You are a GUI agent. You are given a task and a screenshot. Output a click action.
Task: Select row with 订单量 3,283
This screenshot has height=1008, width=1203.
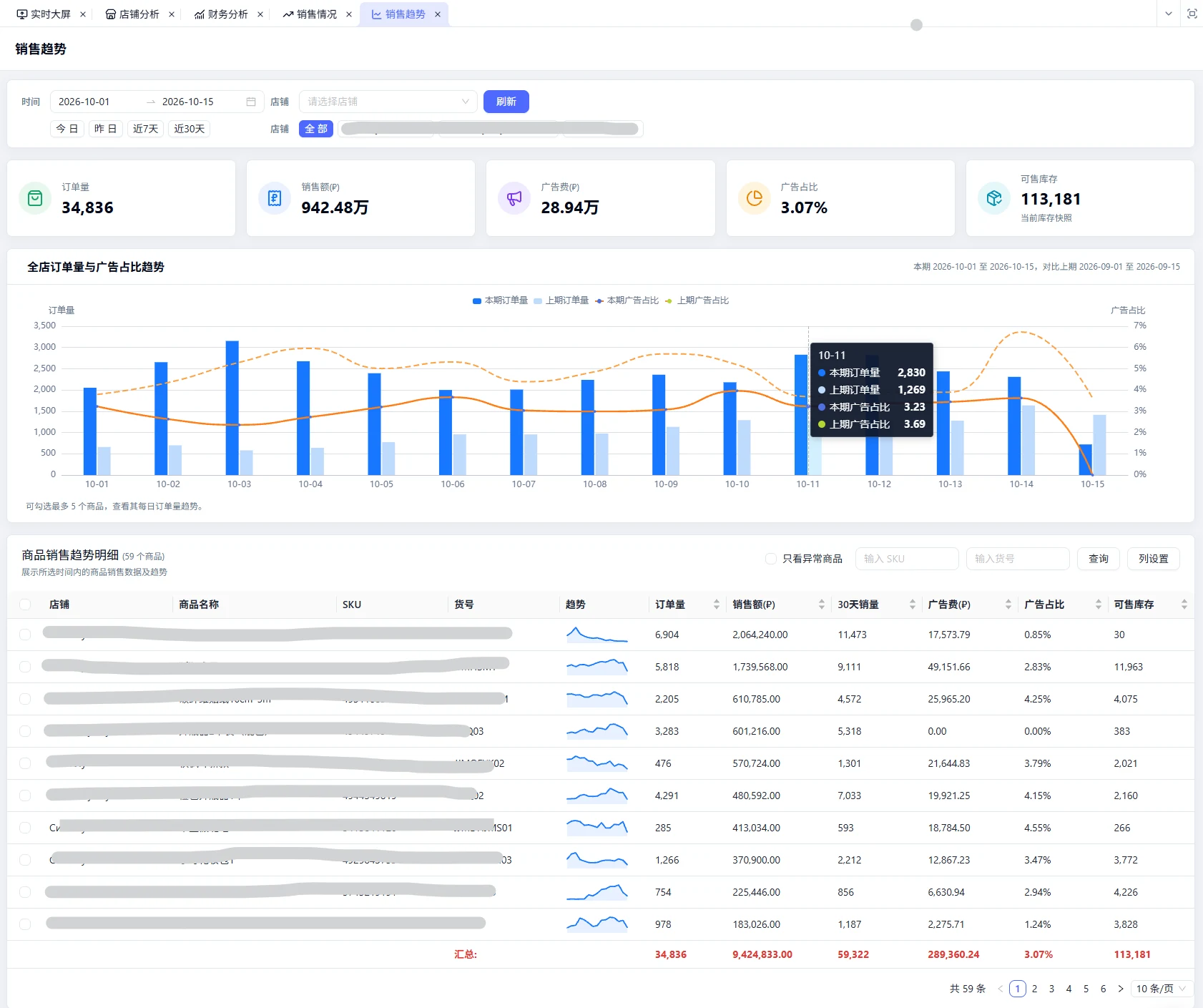click(25, 731)
